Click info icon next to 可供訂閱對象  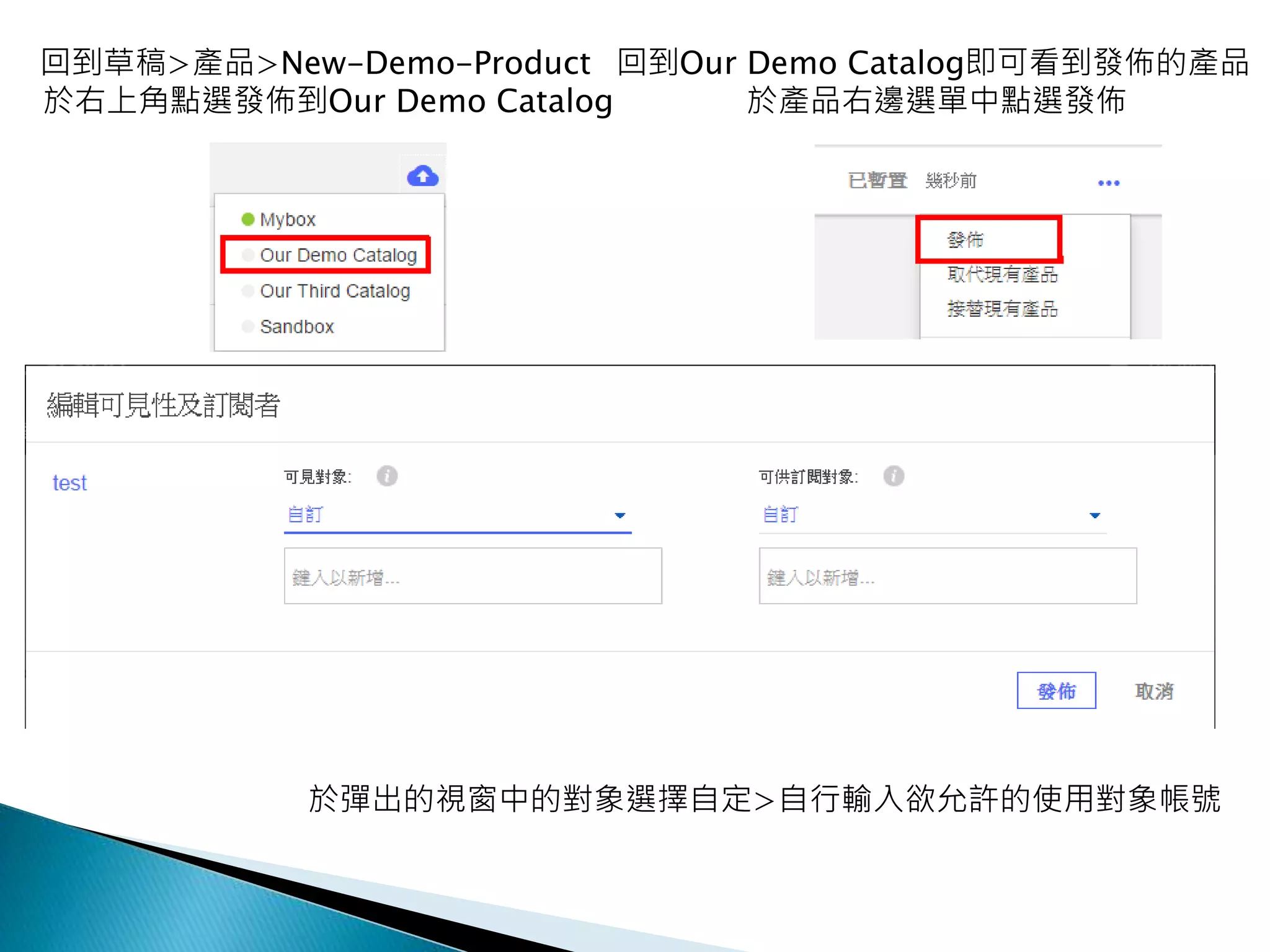tap(894, 476)
